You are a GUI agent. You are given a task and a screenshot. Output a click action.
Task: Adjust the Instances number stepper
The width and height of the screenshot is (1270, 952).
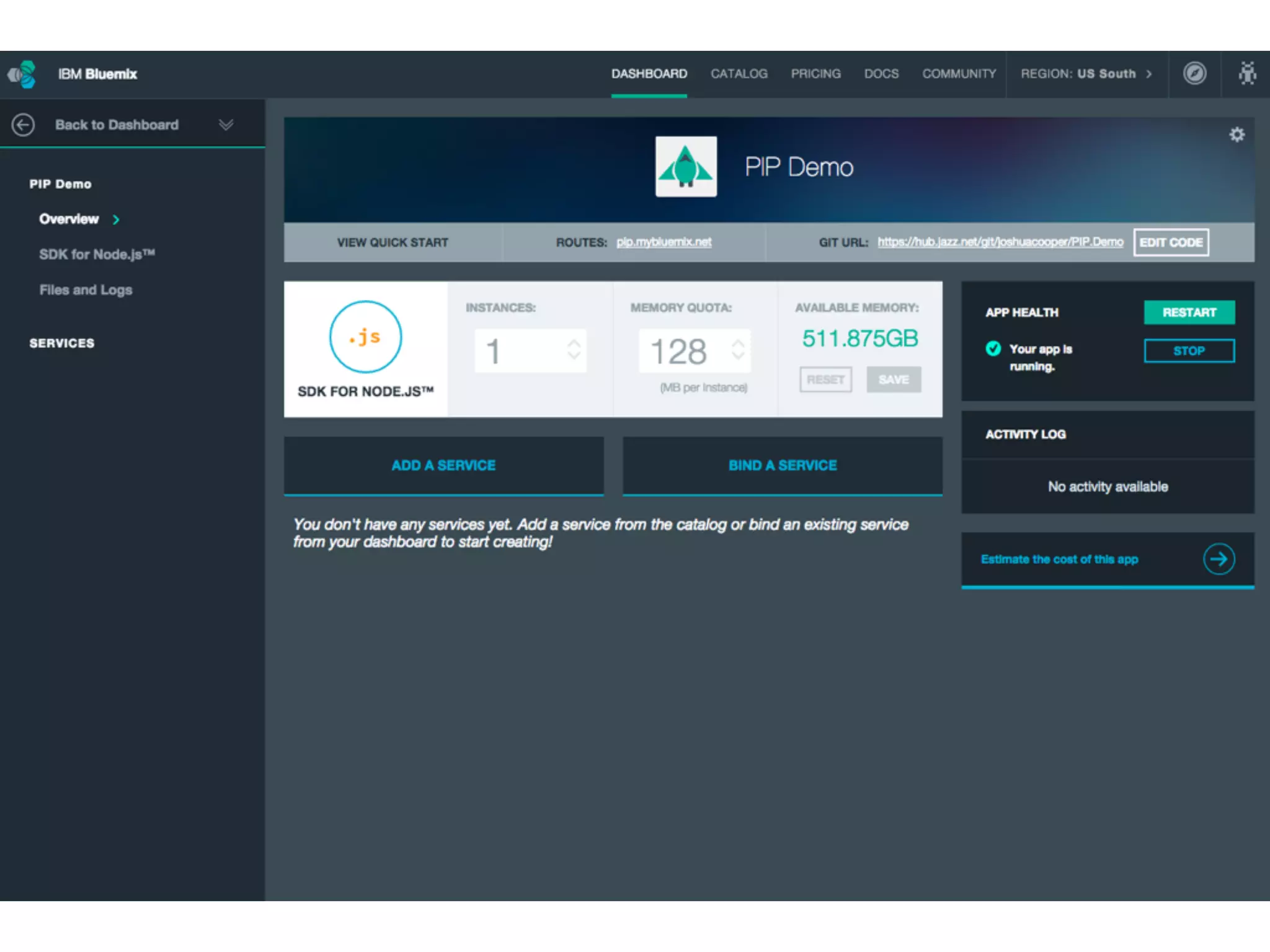click(x=574, y=350)
